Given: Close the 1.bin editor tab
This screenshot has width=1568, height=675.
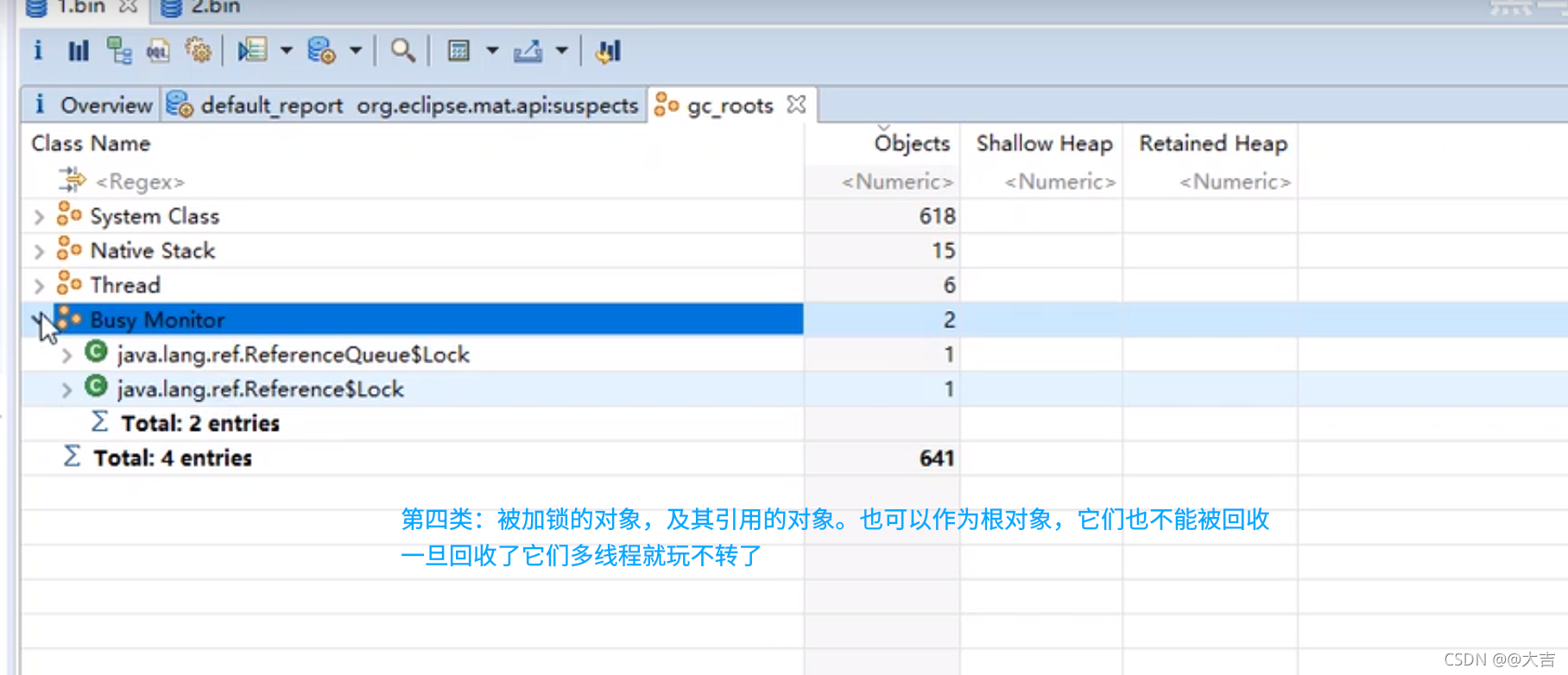Looking at the screenshot, I should pos(128,7).
